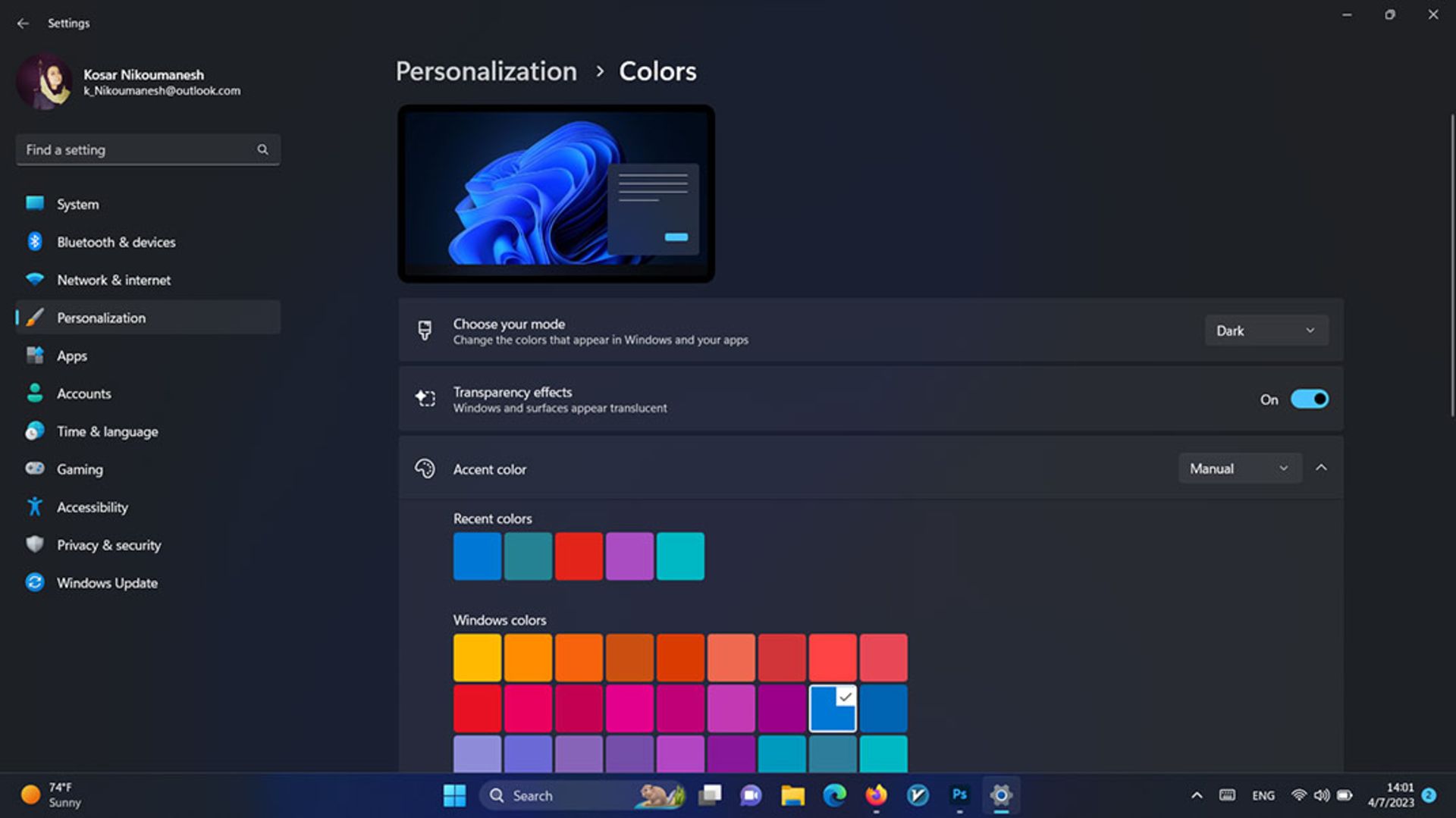1456x818 pixels.
Task: Go back to Personalization via breadcrumb
Action: click(x=486, y=71)
